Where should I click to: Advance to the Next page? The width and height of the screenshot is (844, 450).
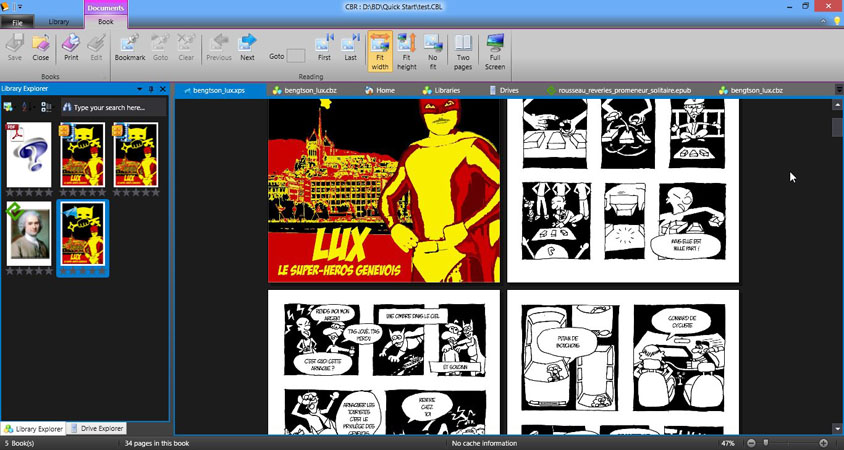click(x=247, y=47)
